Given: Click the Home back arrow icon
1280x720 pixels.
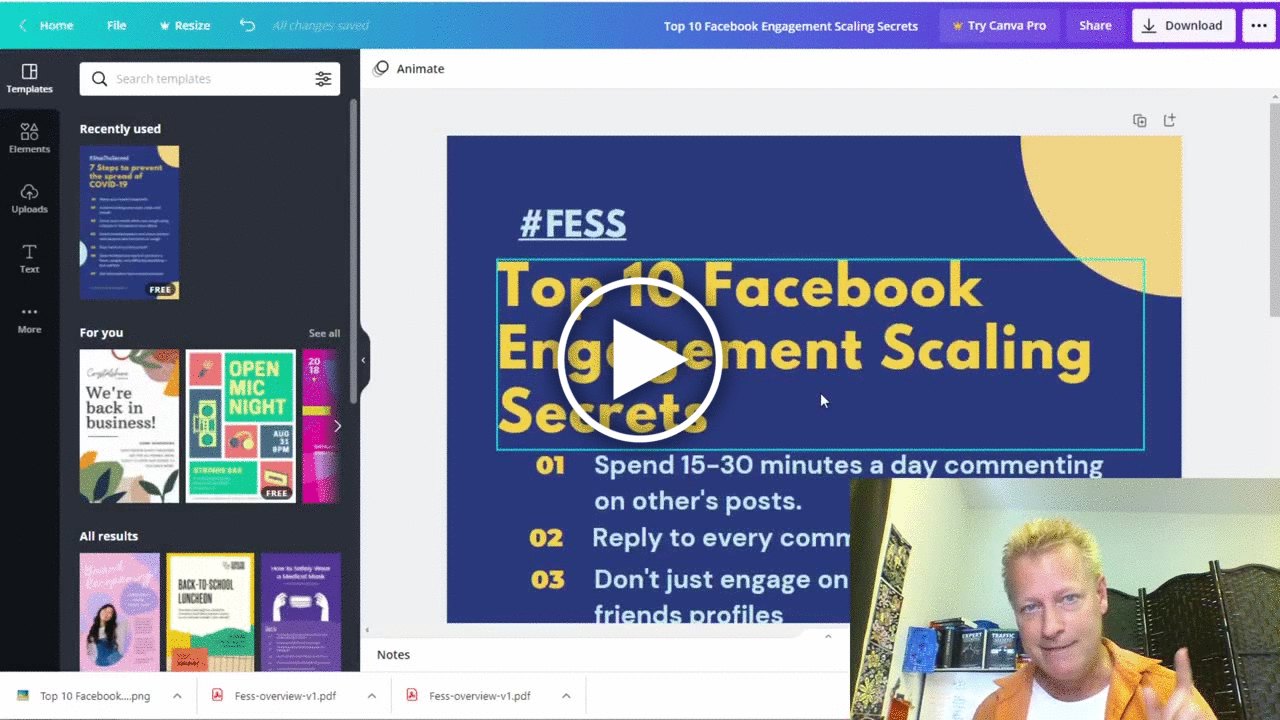Looking at the screenshot, I should [x=23, y=25].
